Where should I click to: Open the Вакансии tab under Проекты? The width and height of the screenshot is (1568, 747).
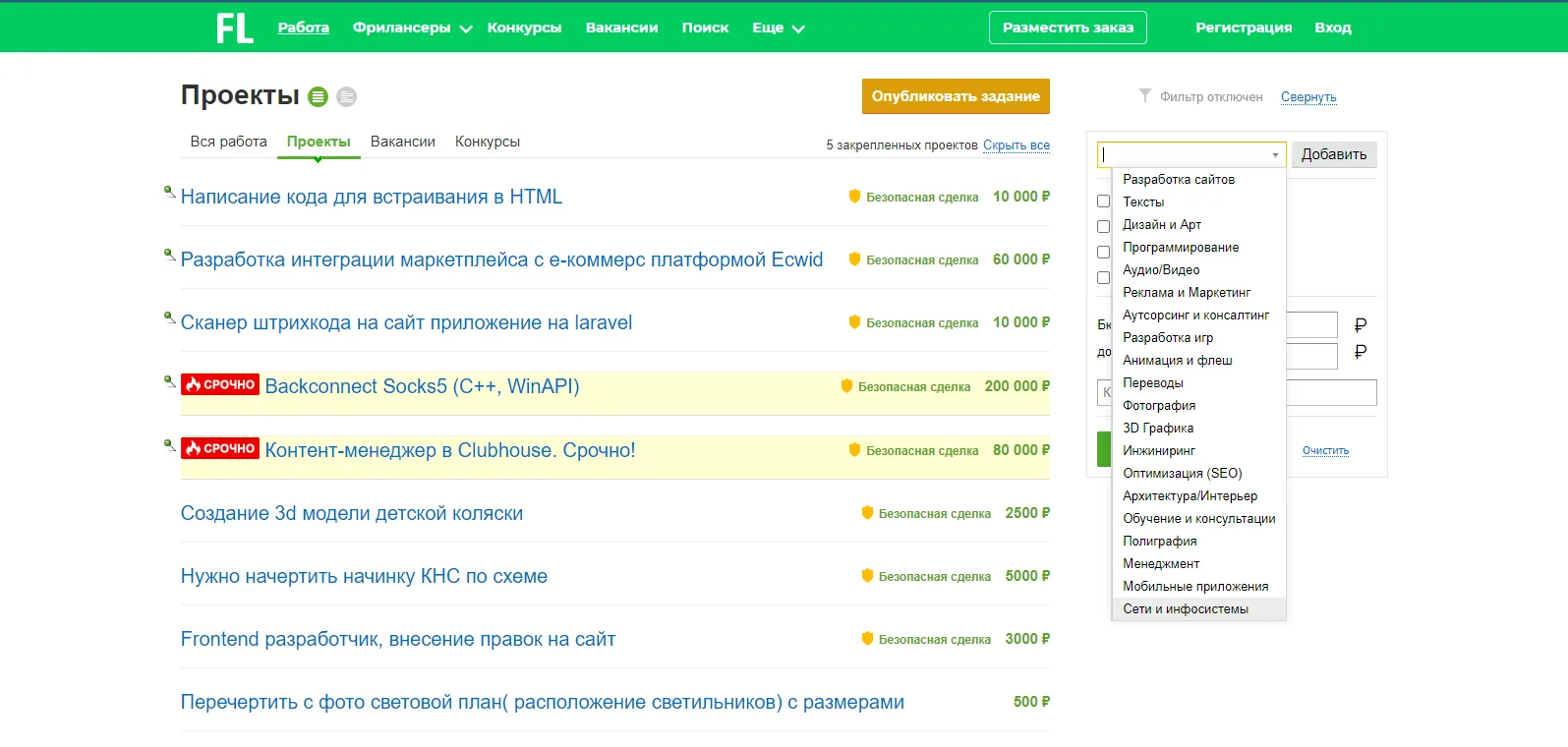[403, 142]
